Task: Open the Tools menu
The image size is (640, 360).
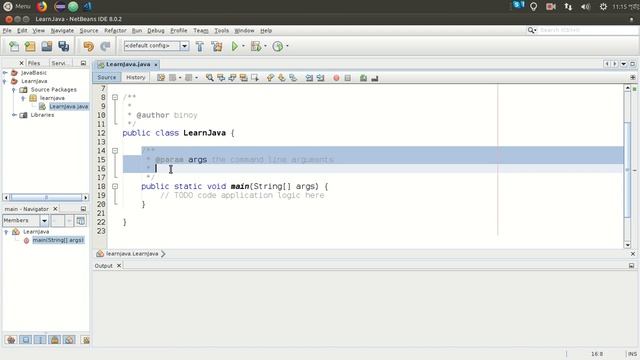Action: [221, 31]
